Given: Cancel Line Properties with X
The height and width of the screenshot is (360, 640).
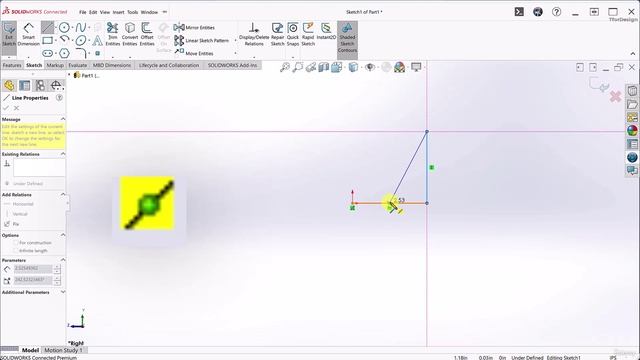Looking at the screenshot, I should pyautogui.click(x=16, y=108).
